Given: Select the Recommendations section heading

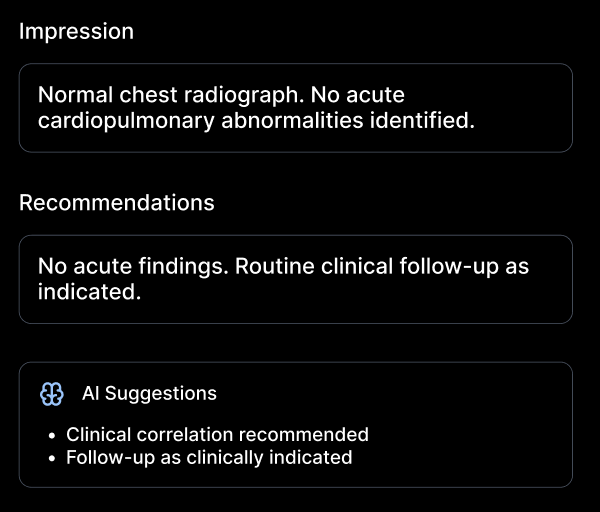Looking at the screenshot, I should pos(117,202).
